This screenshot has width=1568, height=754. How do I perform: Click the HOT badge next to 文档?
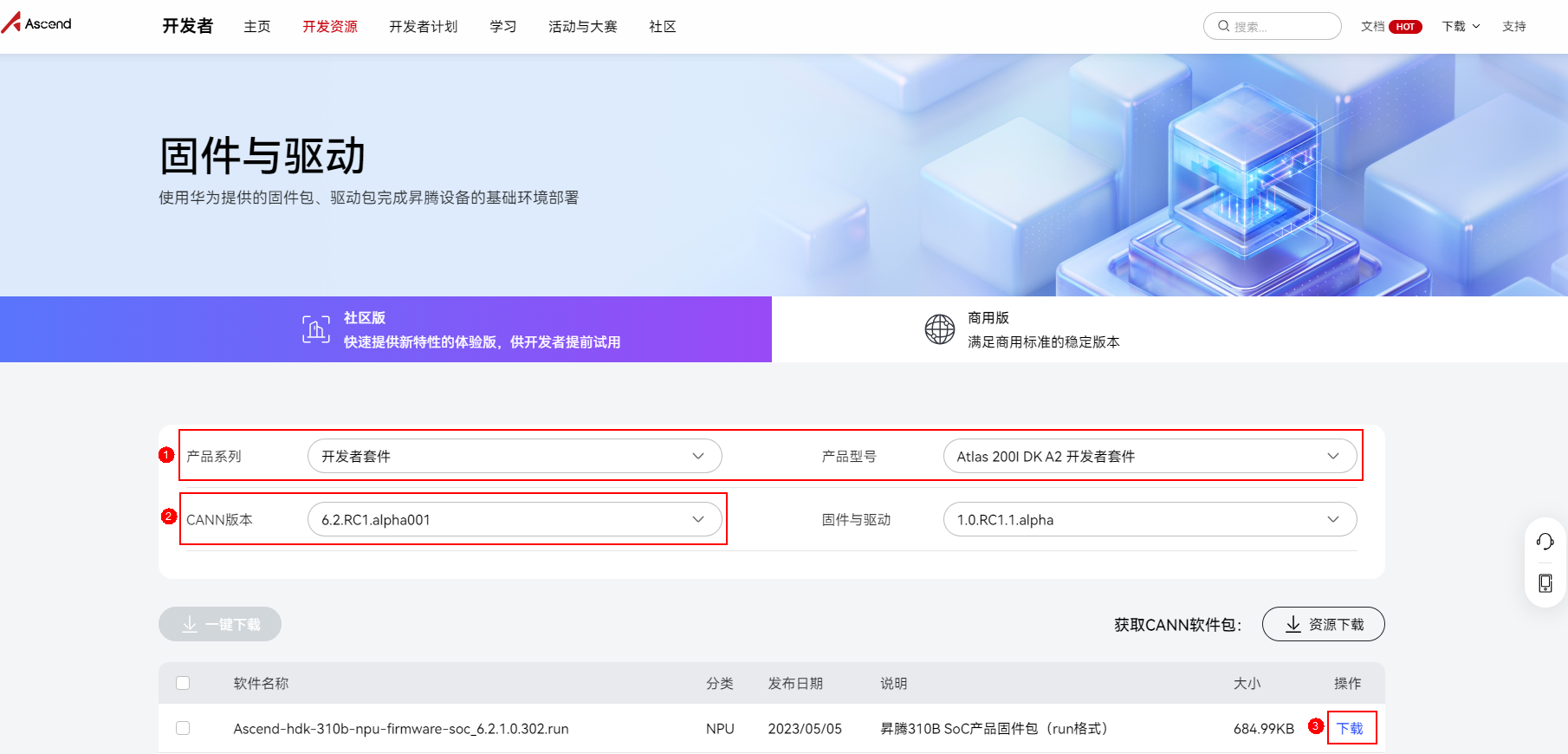(1405, 27)
